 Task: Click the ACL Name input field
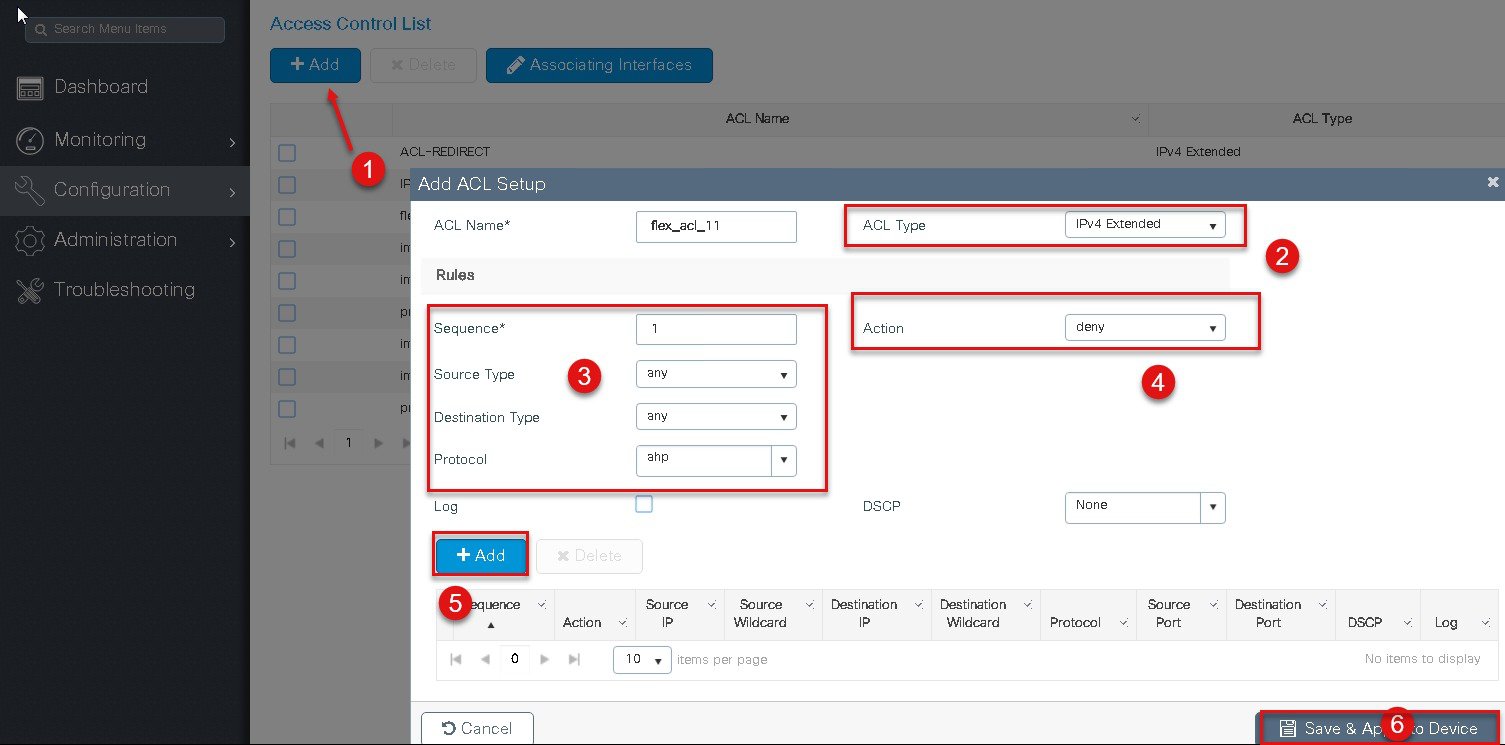716,226
